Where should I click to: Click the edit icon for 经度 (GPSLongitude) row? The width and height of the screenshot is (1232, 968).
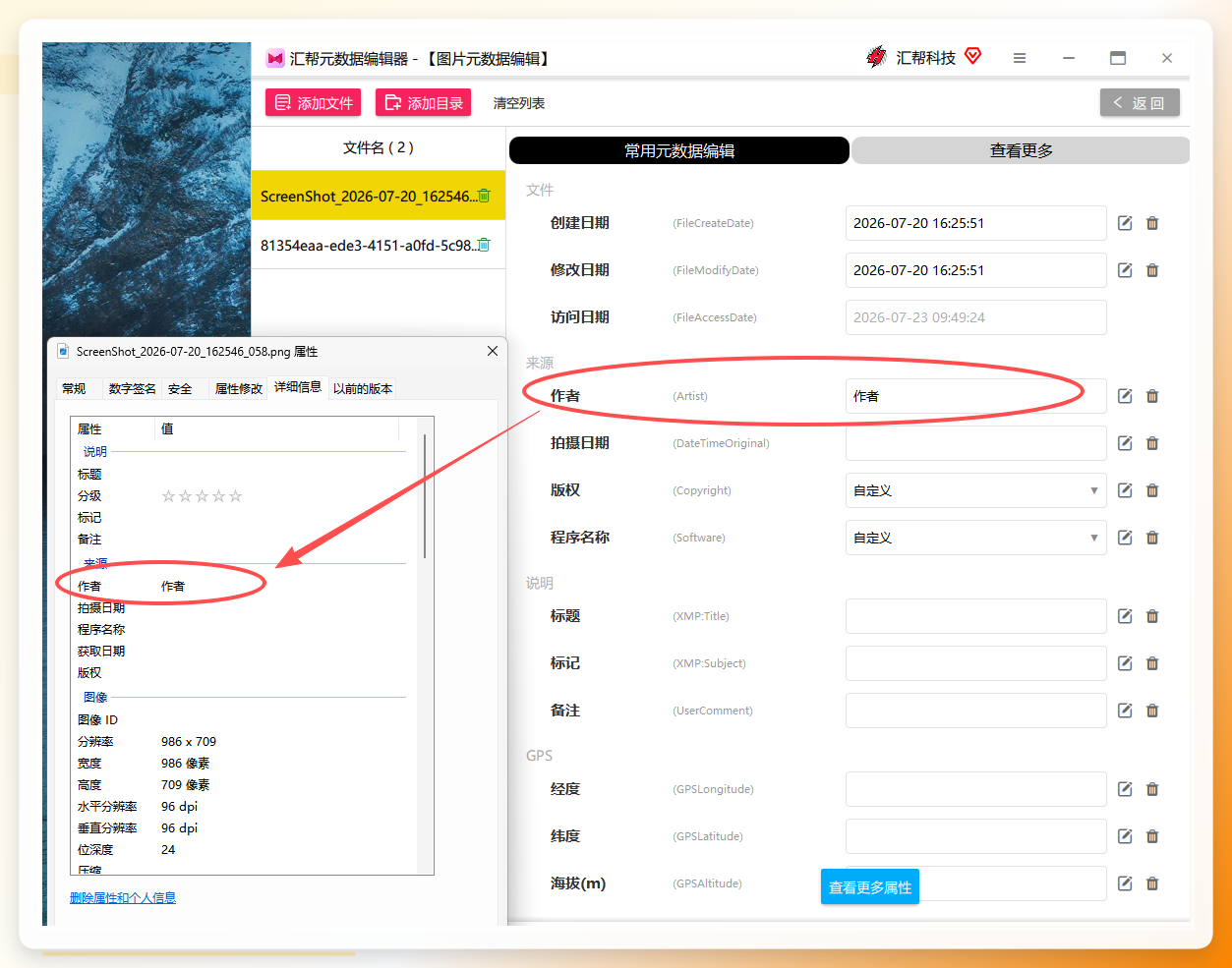click(1125, 789)
